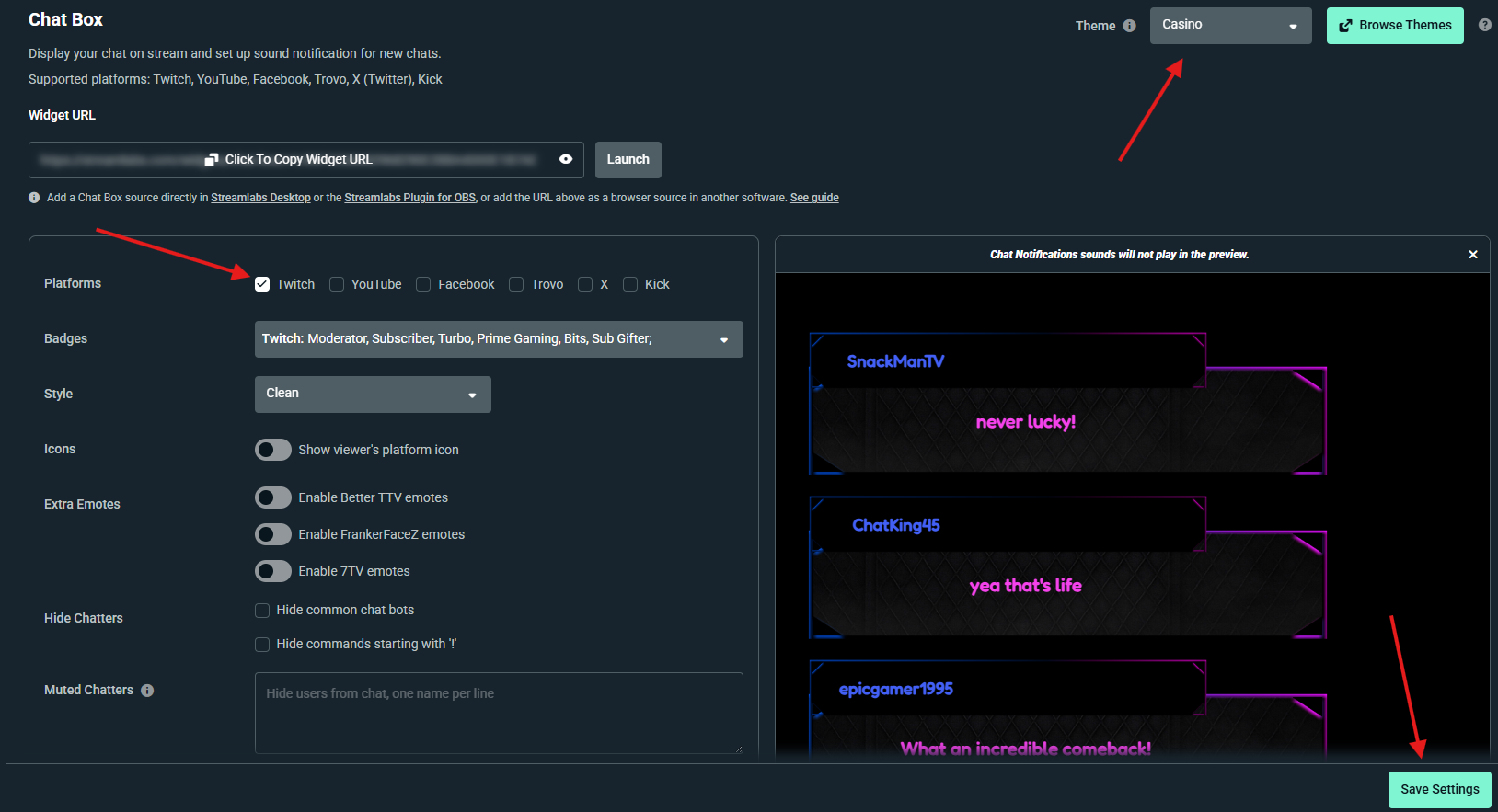Click the ChatKing45 username in preview

(896, 525)
